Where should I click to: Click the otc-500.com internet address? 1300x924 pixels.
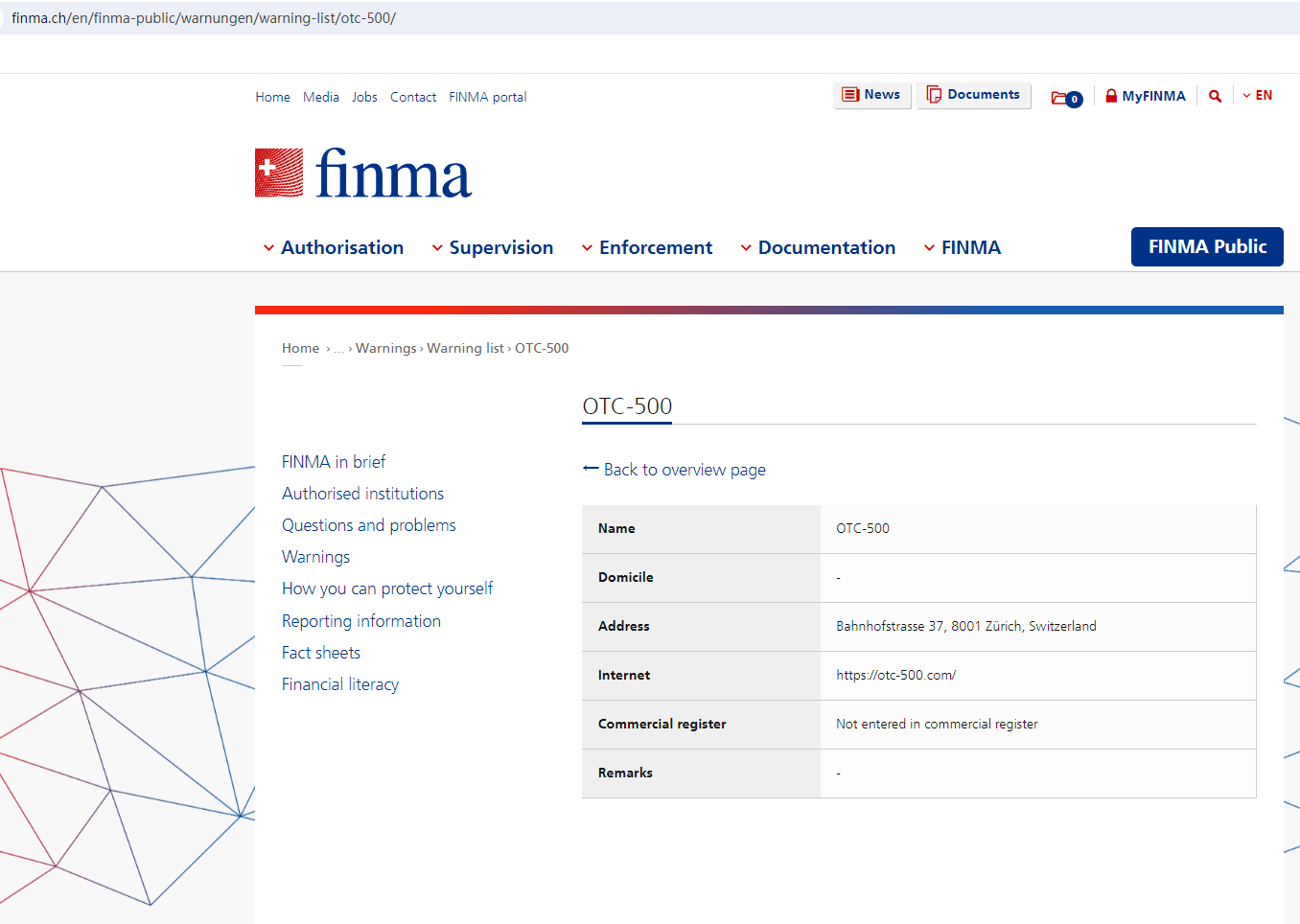point(895,675)
